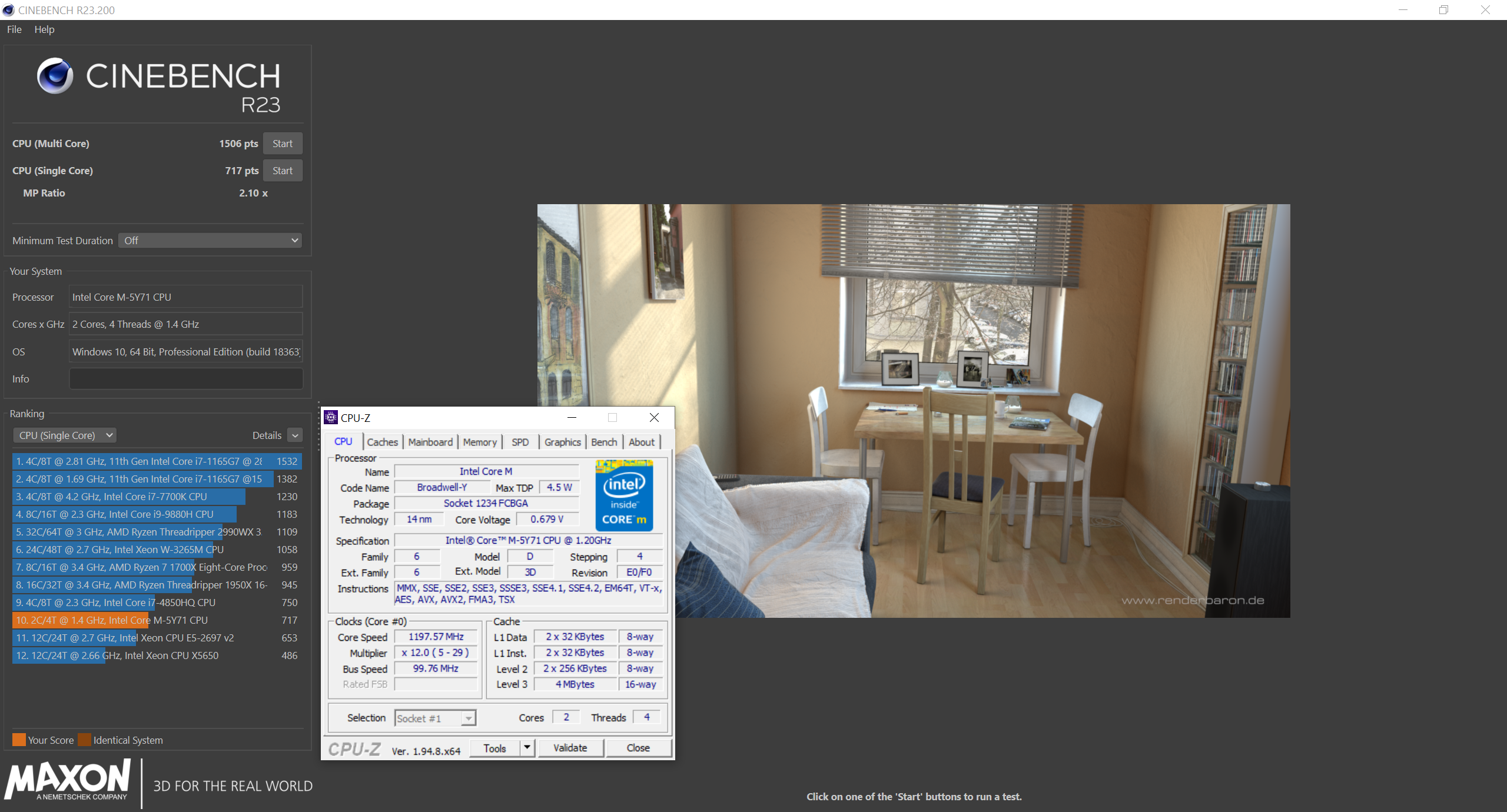This screenshot has width=1507, height=812.
Task: Expand the Details chevron in Ranking
Action: click(296, 435)
